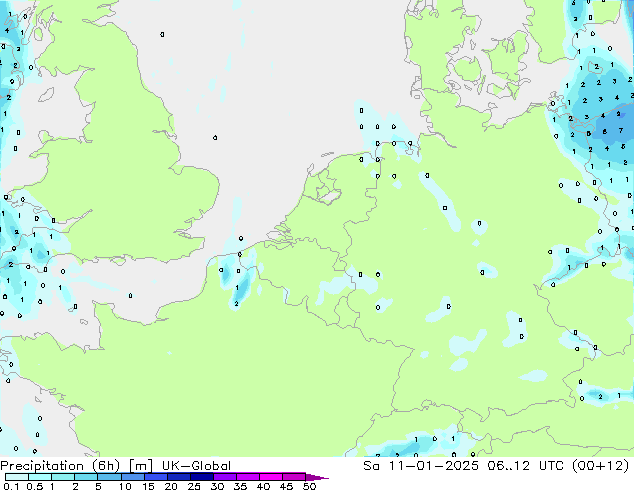
Task: Click the 0.5–1 legend color box
Action: [40, 477]
